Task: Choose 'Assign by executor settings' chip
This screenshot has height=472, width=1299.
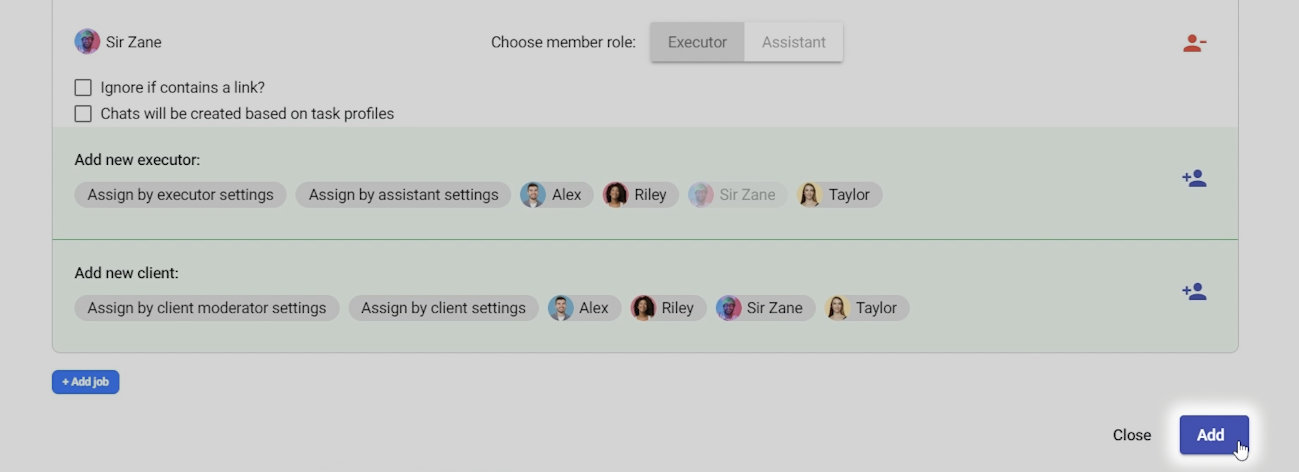Action: coord(180,195)
